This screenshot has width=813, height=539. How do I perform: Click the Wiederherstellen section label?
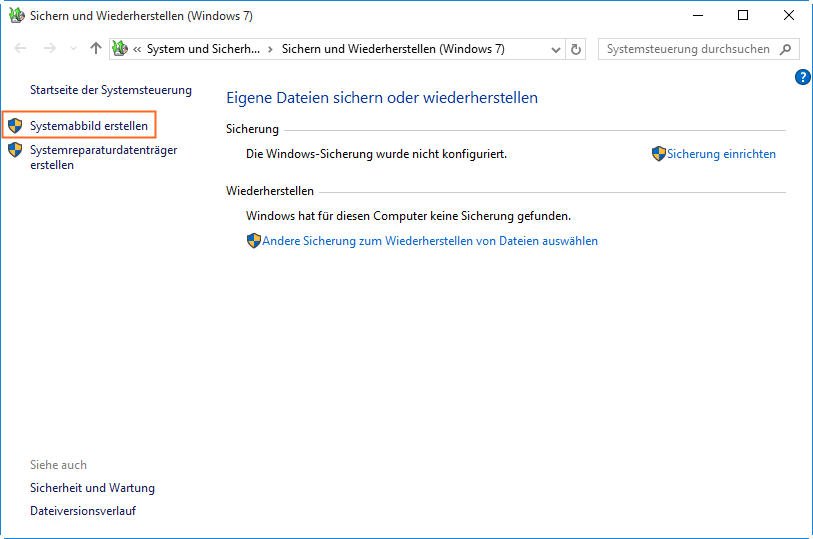click(x=270, y=191)
